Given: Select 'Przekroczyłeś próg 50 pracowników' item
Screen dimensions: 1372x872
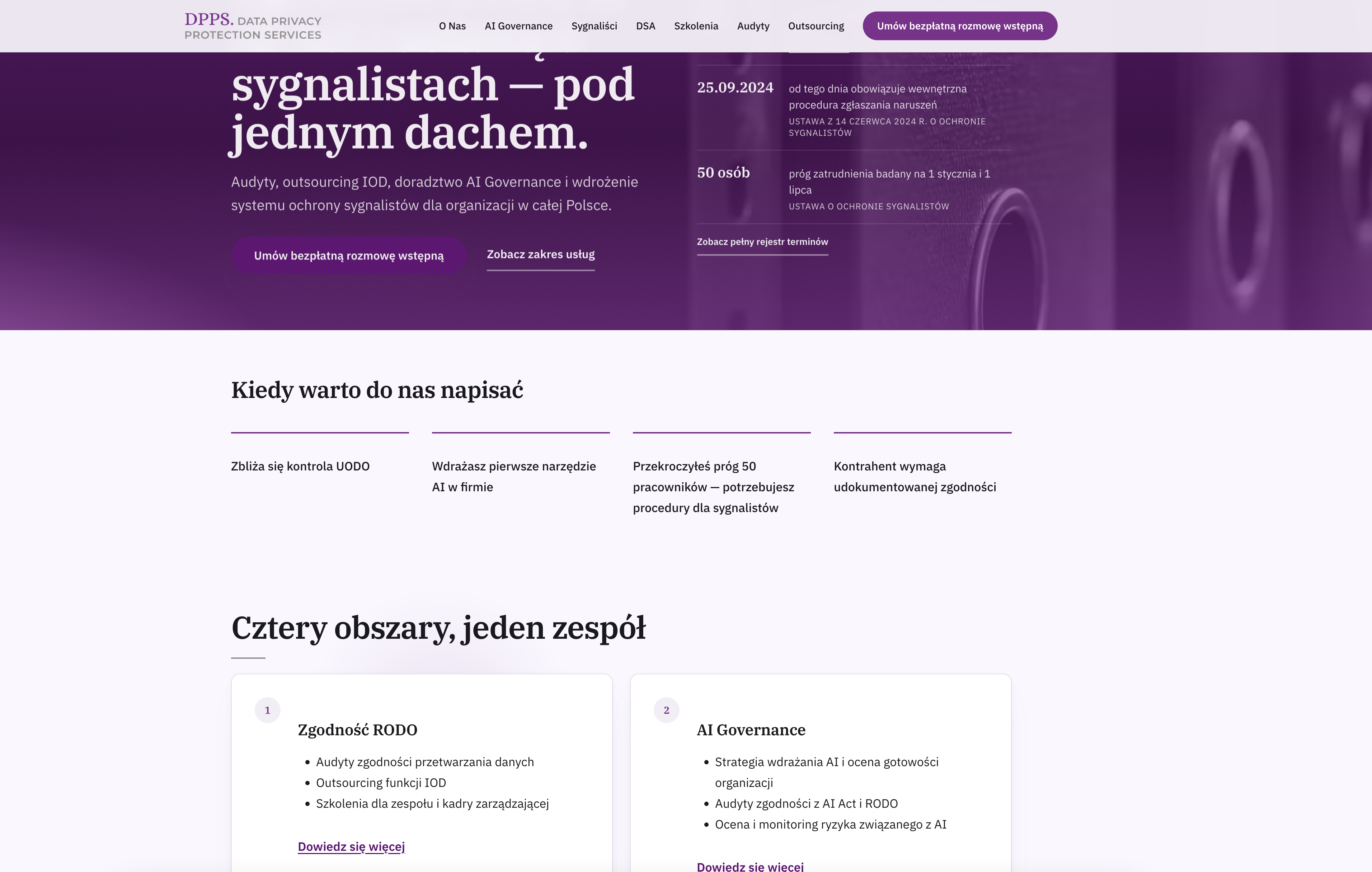Looking at the screenshot, I should click(x=713, y=487).
